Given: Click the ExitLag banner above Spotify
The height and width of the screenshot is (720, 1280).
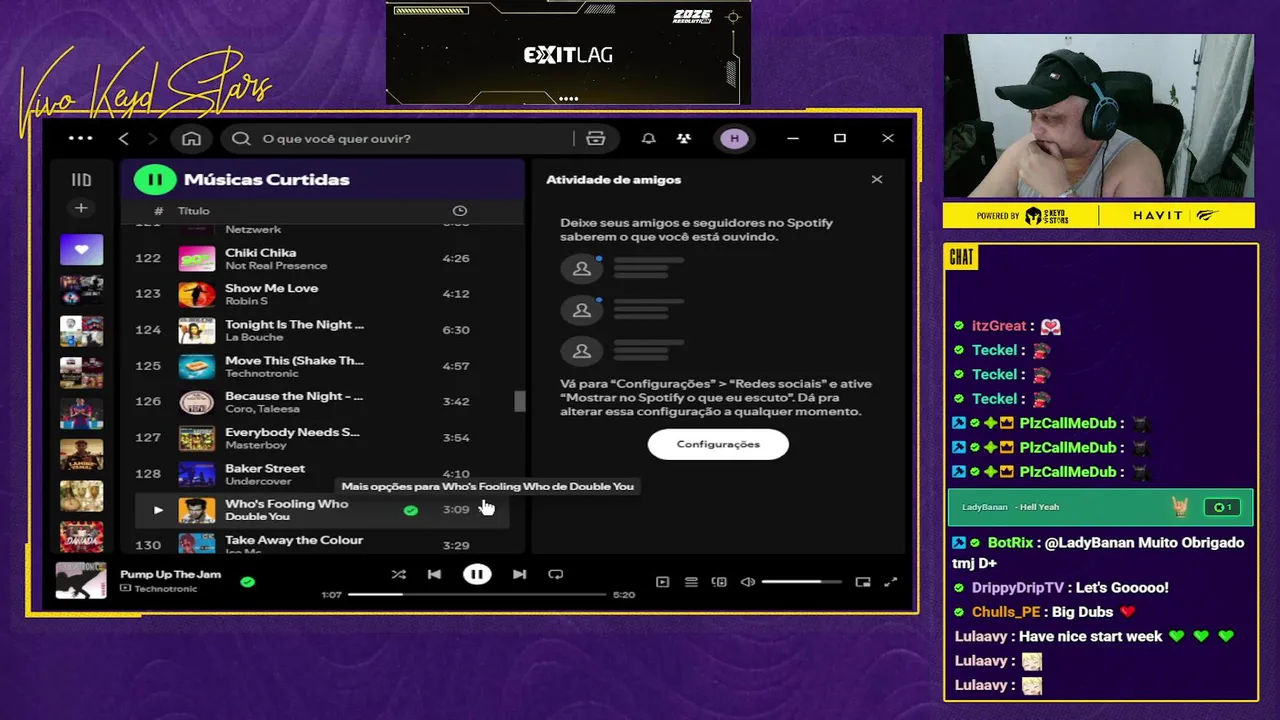Looking at the screenshot, I should pos(568,52).
